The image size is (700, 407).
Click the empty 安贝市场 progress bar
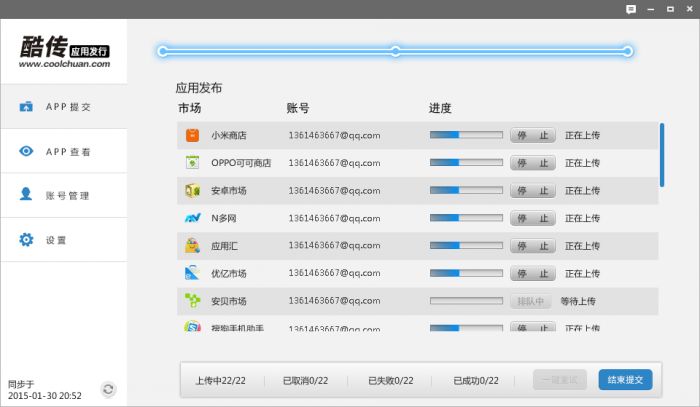[466, 301]
